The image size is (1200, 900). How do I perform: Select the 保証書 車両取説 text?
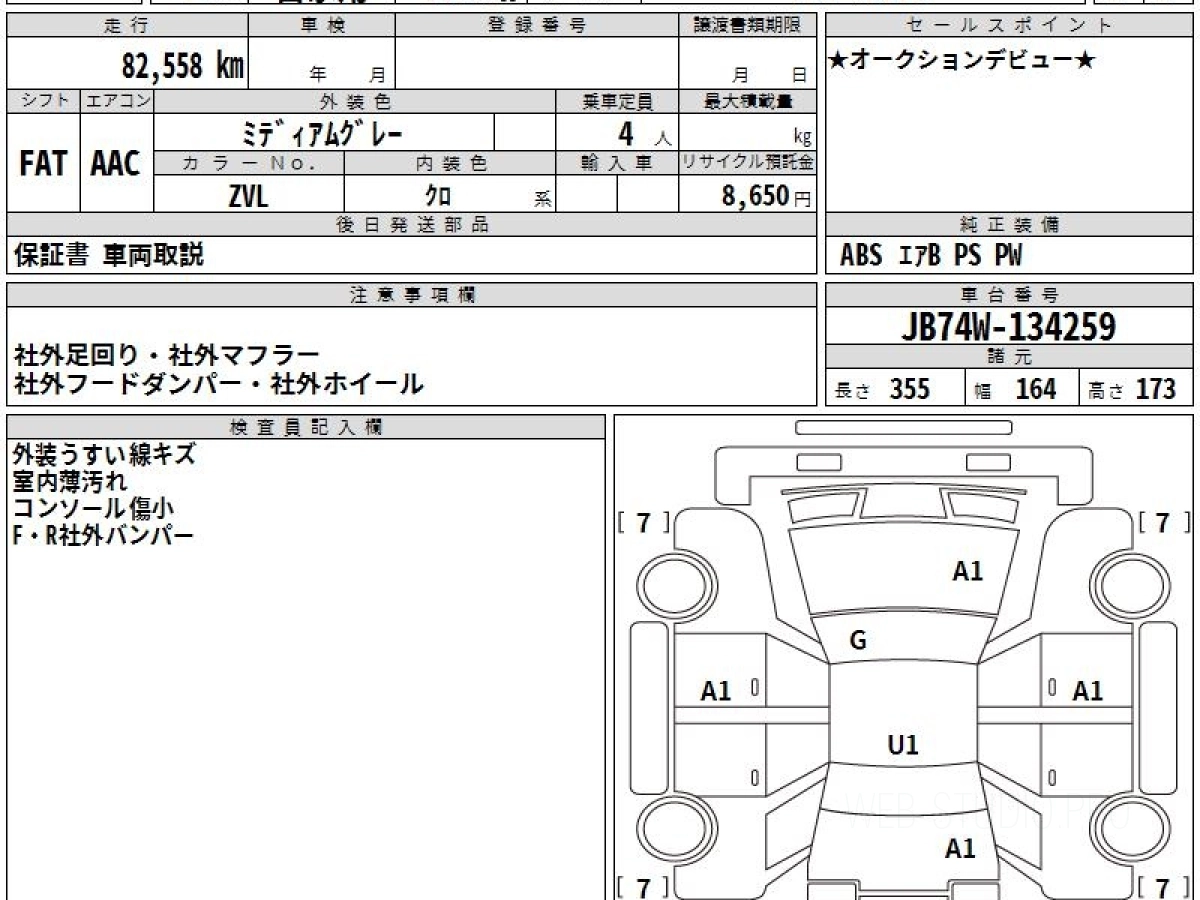coord(109,256)
